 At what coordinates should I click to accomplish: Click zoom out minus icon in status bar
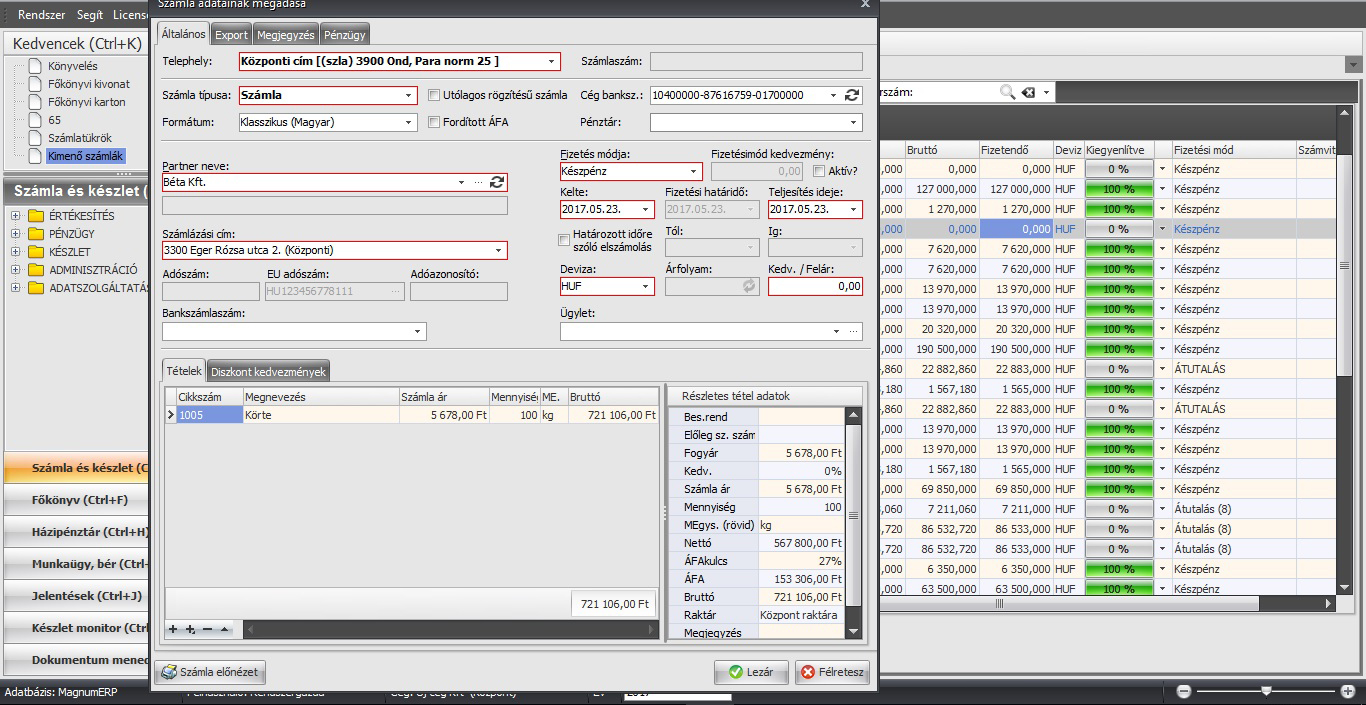(x=1183, y=691)
